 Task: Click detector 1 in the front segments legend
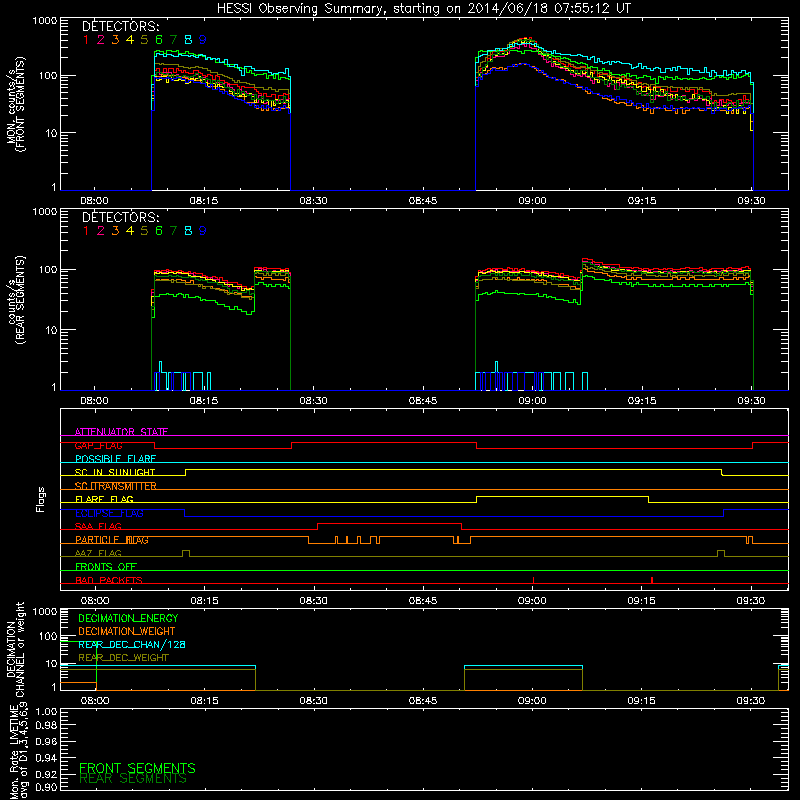[x=86, y=40]
